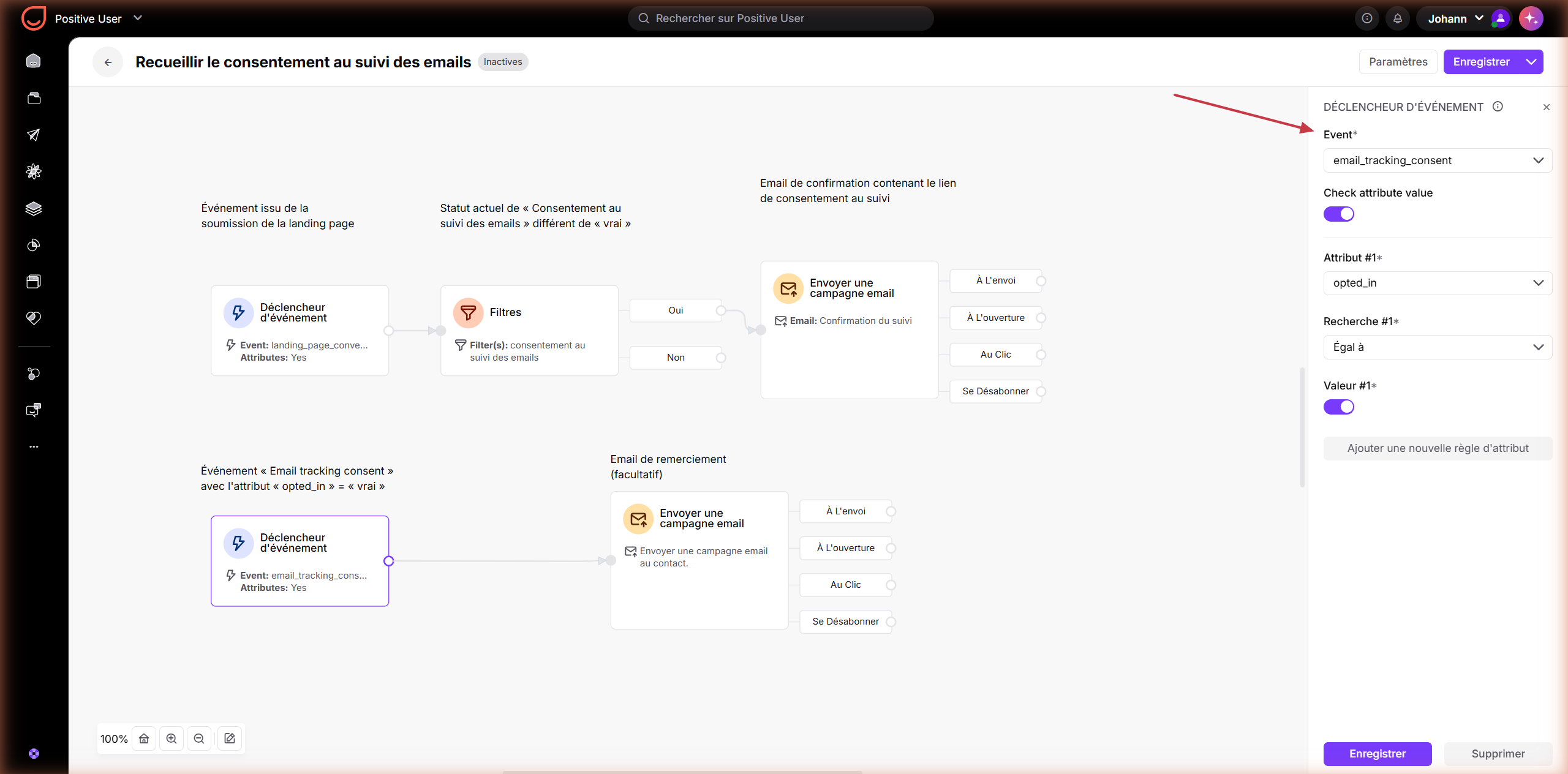Click À L'ouverture output of Confirmation email node
This screenshot has height=774, width=1568.
[x=996, y=318]
